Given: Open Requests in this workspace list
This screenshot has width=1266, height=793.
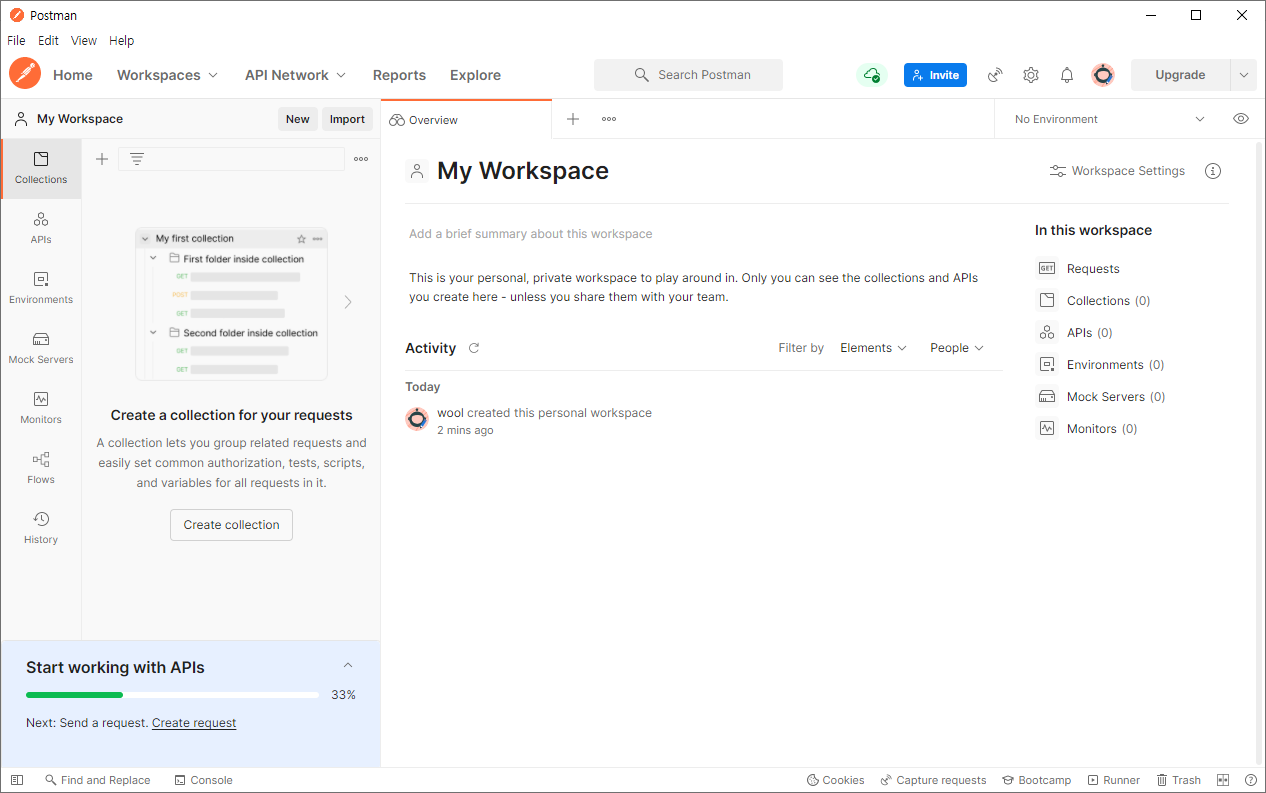Looking at the screenshot, I should [1079, 269].
